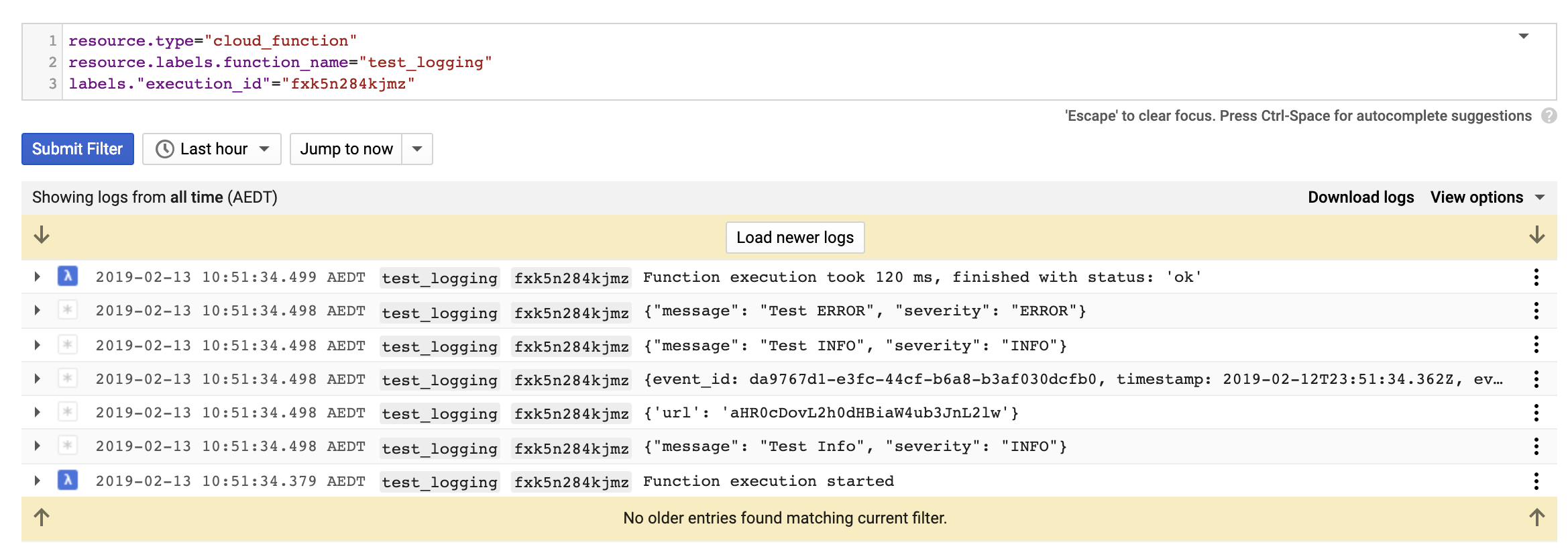The image size is (1568, 549).
Task: Expand the Test ERROR log entry
Action: 38,311
